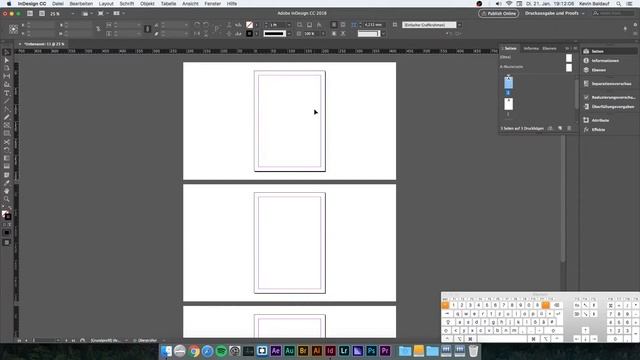Select the Zoom tool
Screen dimensions: 640x360
(7, 199)
